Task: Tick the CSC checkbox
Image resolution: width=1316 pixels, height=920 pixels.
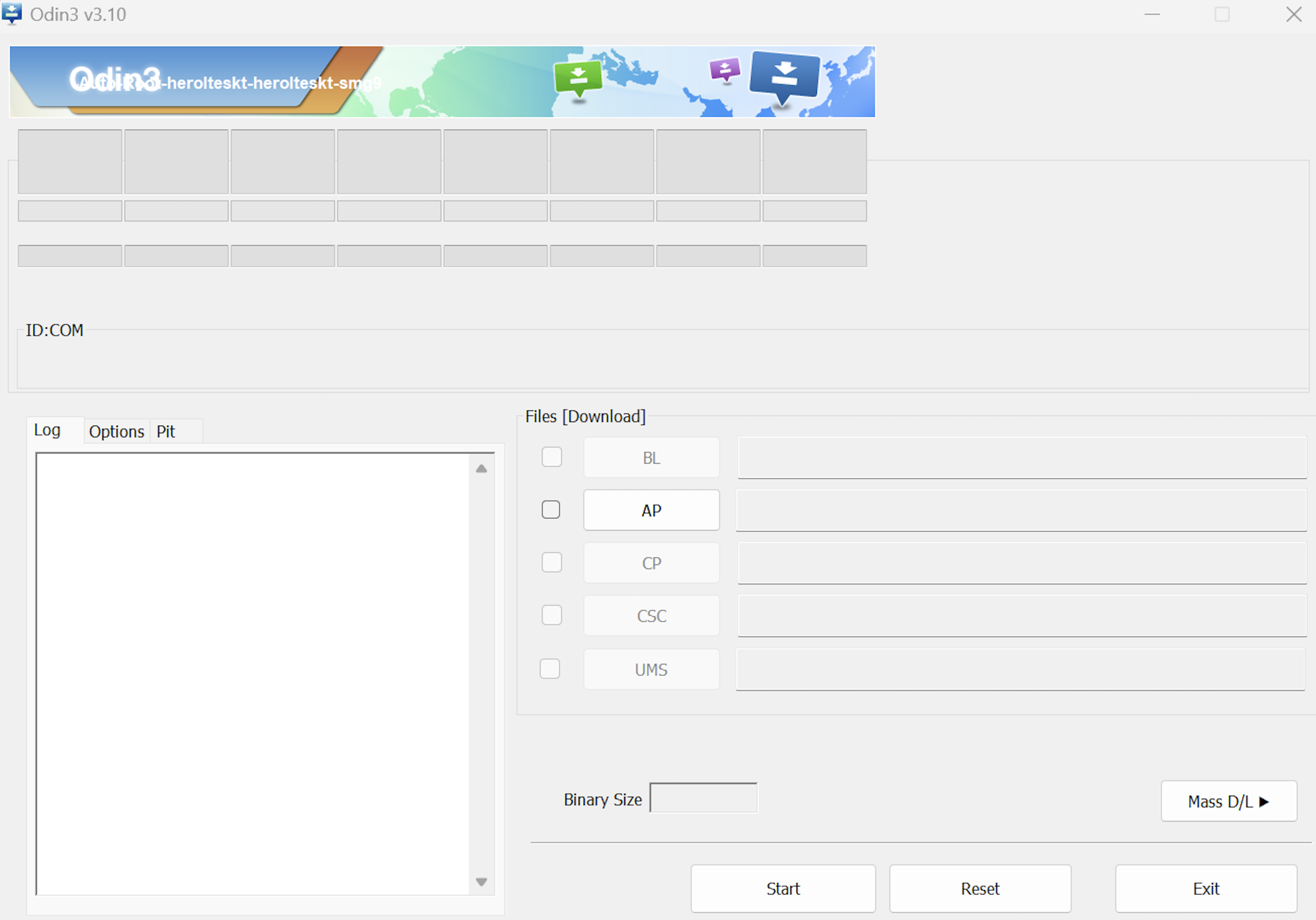Action: (x=552, y=615)
